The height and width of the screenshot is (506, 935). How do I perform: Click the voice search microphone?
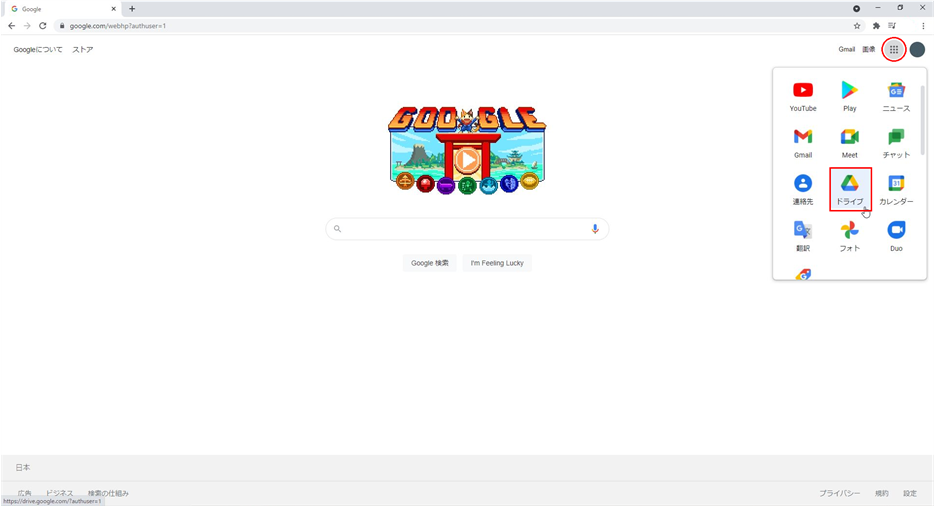(x=595, y=229)
